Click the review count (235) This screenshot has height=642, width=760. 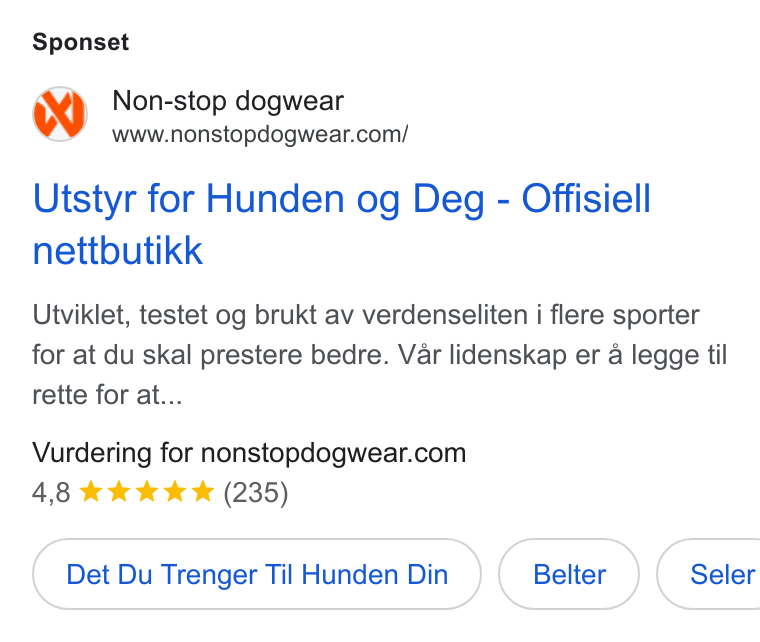pos(256,493)
